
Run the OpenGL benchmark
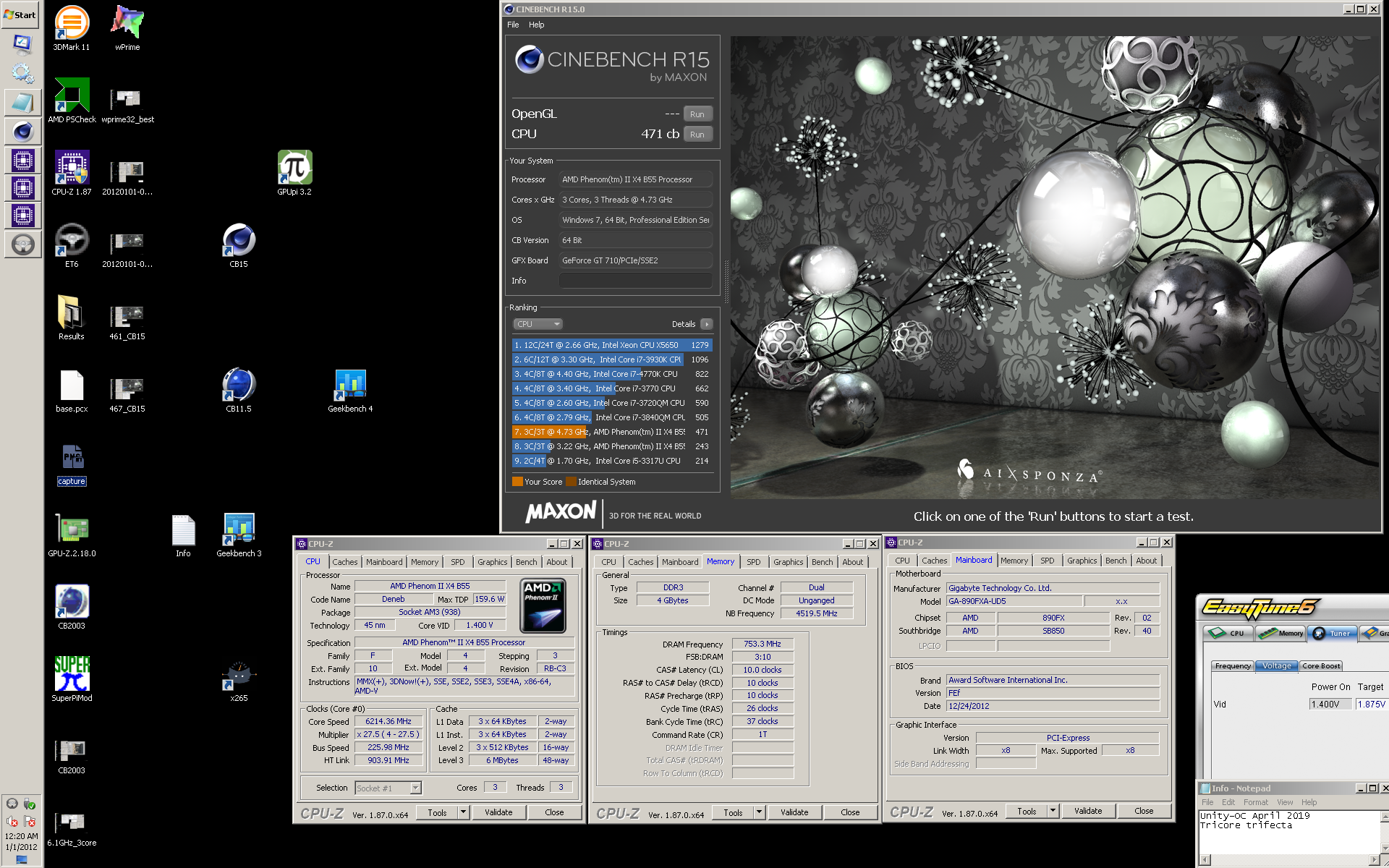pyautogui.click(x=697, y=114)
